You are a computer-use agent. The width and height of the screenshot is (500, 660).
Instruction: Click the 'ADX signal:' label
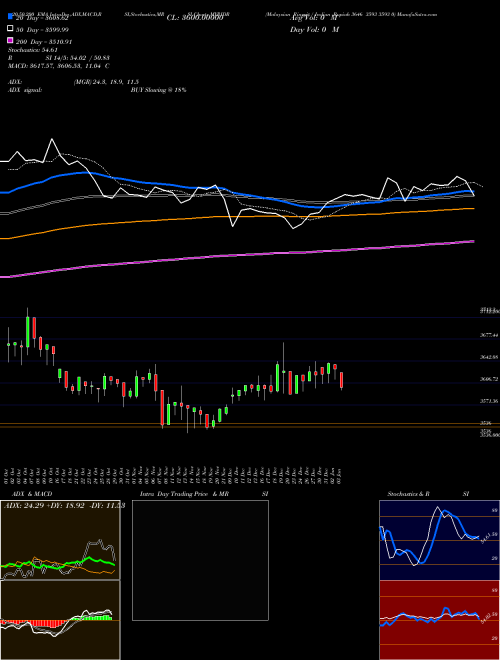pos(25,90)
